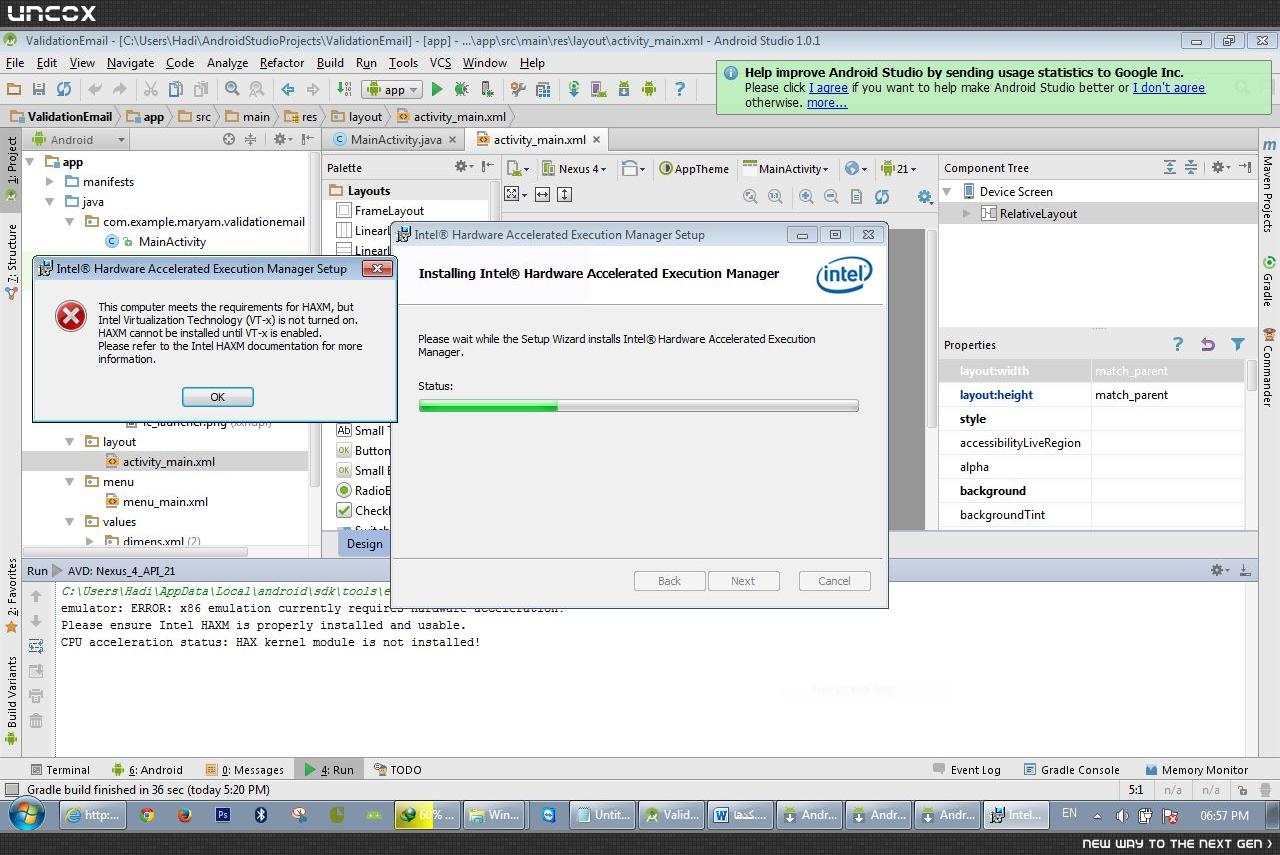The image size is (1280, 855).
Task: Click the Properties panel help question mark
Action: (x=1177, y=345)
